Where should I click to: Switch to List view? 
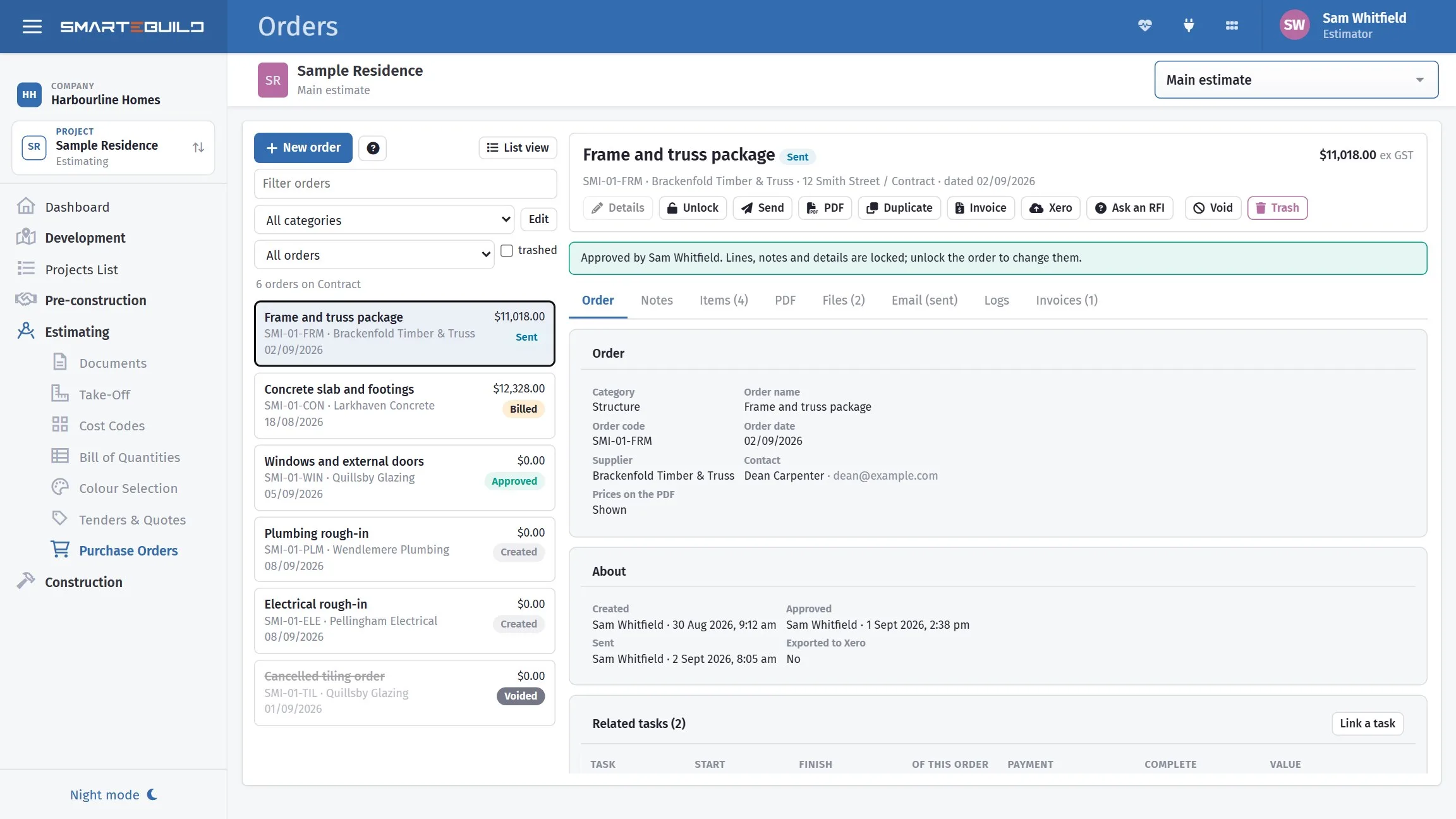click(518, 148)
